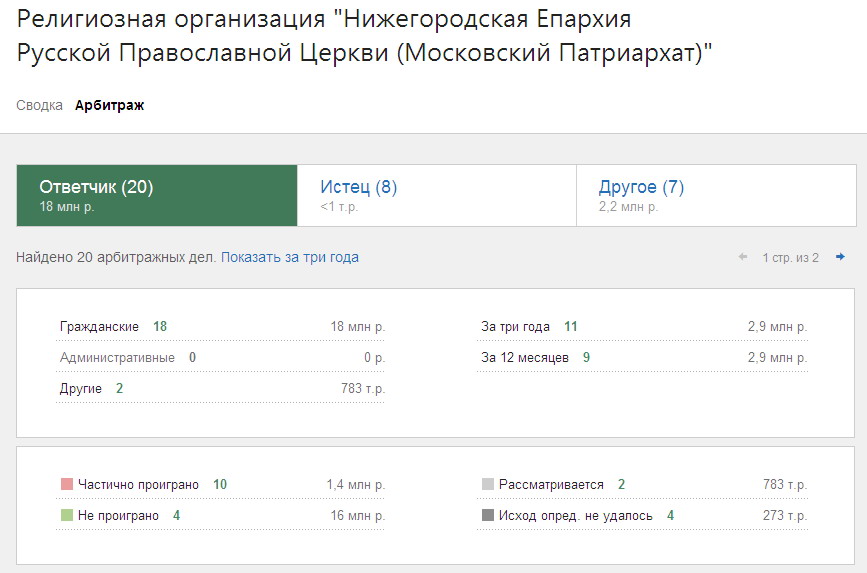867x573 pixels.
Task: Switch to Ответчик (20) tab
Action: tap(157, 195)
